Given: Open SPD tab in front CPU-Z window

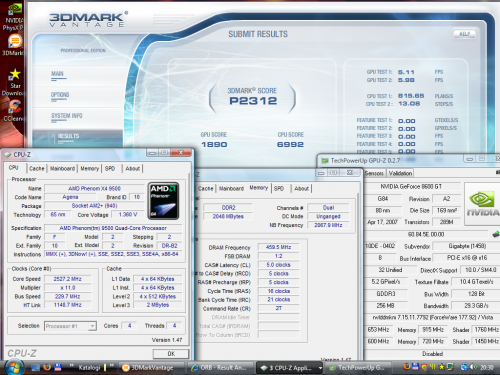Looking at the screenshot, I should click(110, 169).
